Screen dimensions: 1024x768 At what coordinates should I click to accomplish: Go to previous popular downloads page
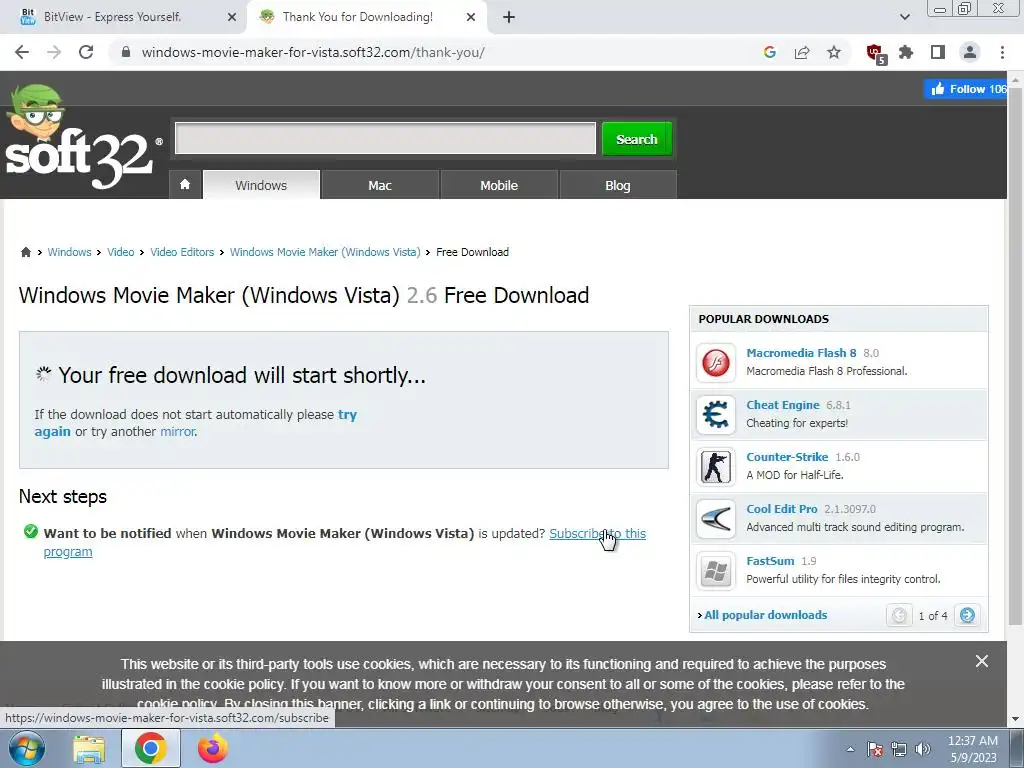[899, 615]
